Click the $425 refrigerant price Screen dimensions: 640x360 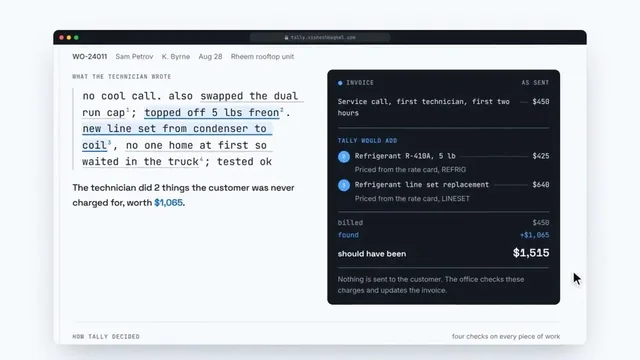541,156
